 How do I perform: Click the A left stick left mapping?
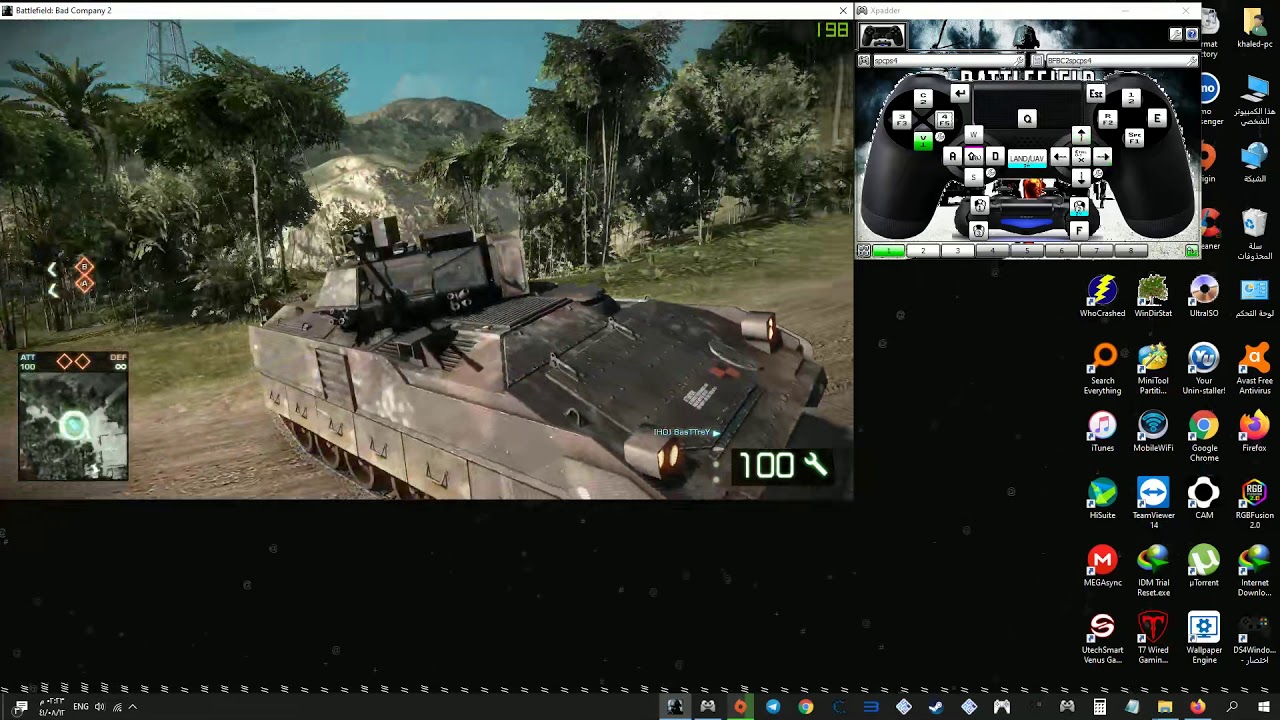(953, 156)
